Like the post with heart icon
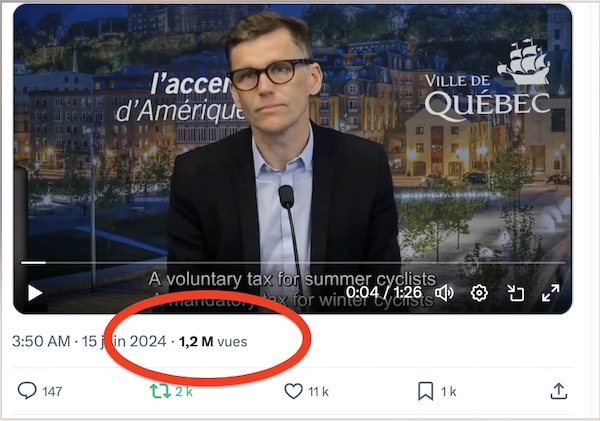Viewport: 600px width, 421px height. pyautogui.click(x=293, y=391)
